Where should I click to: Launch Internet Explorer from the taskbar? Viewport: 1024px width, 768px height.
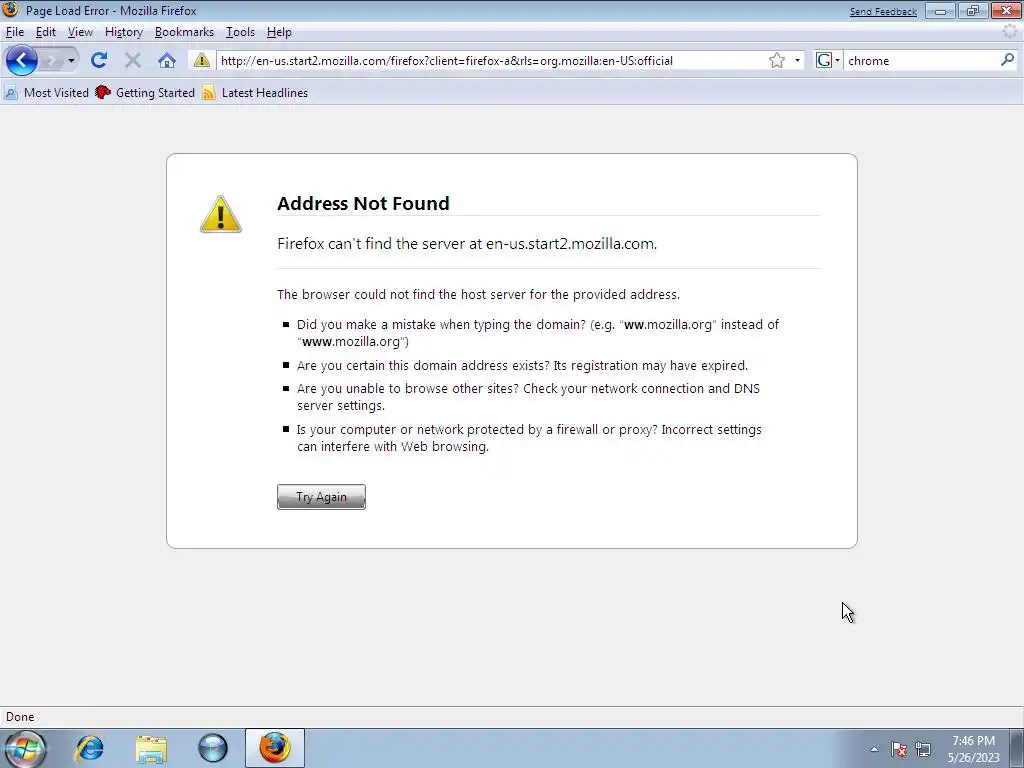coord(89,748)
